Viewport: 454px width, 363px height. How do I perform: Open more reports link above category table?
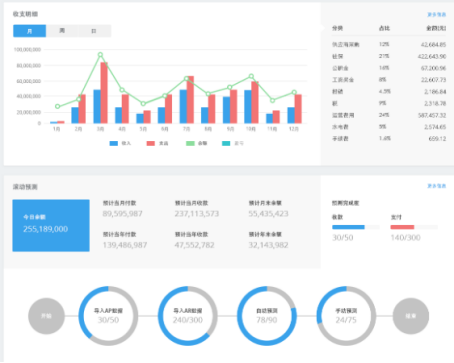437,15
